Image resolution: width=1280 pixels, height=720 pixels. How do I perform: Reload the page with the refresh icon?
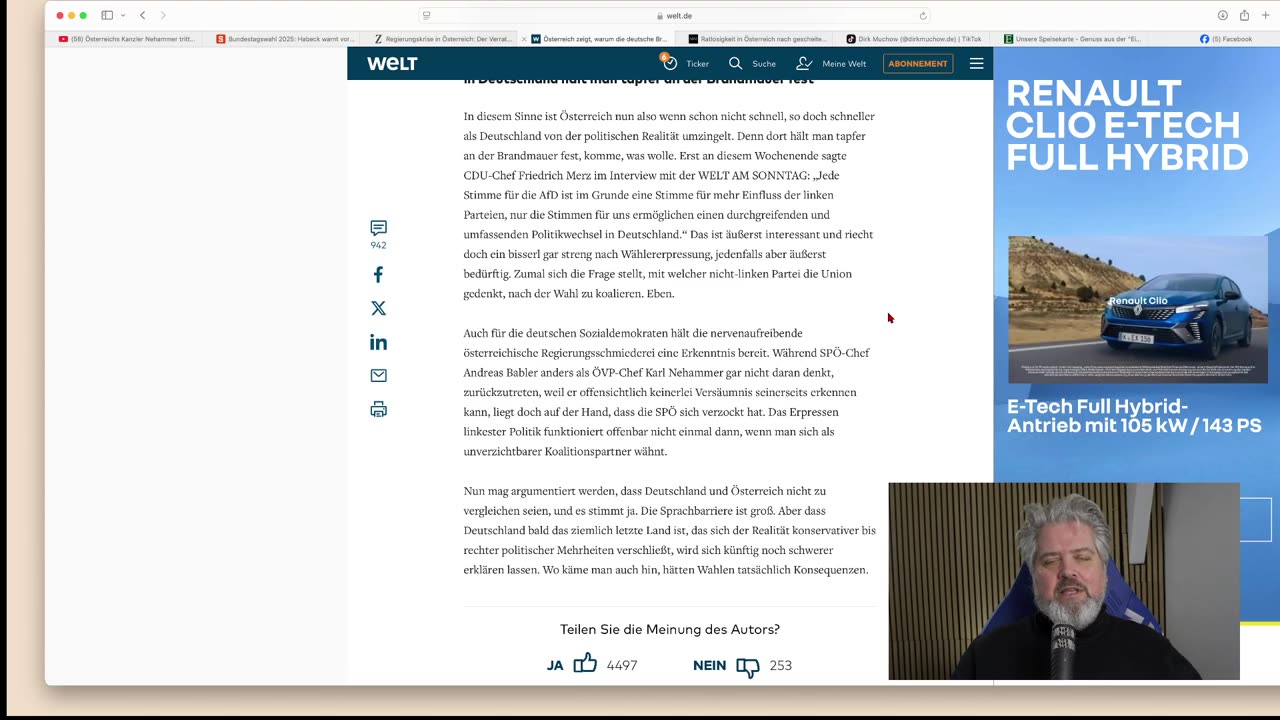pos(923,15)
